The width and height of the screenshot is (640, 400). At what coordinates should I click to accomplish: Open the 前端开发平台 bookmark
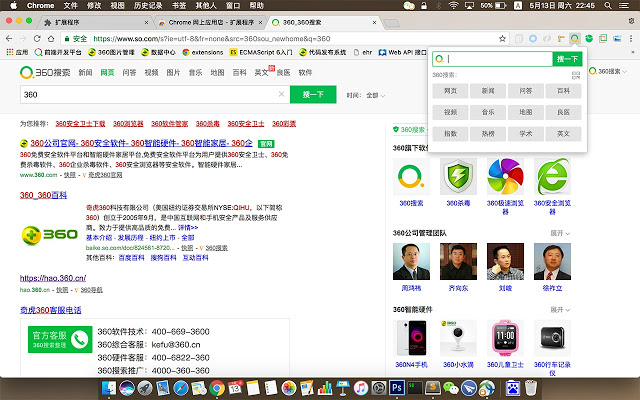pos(58,52)
